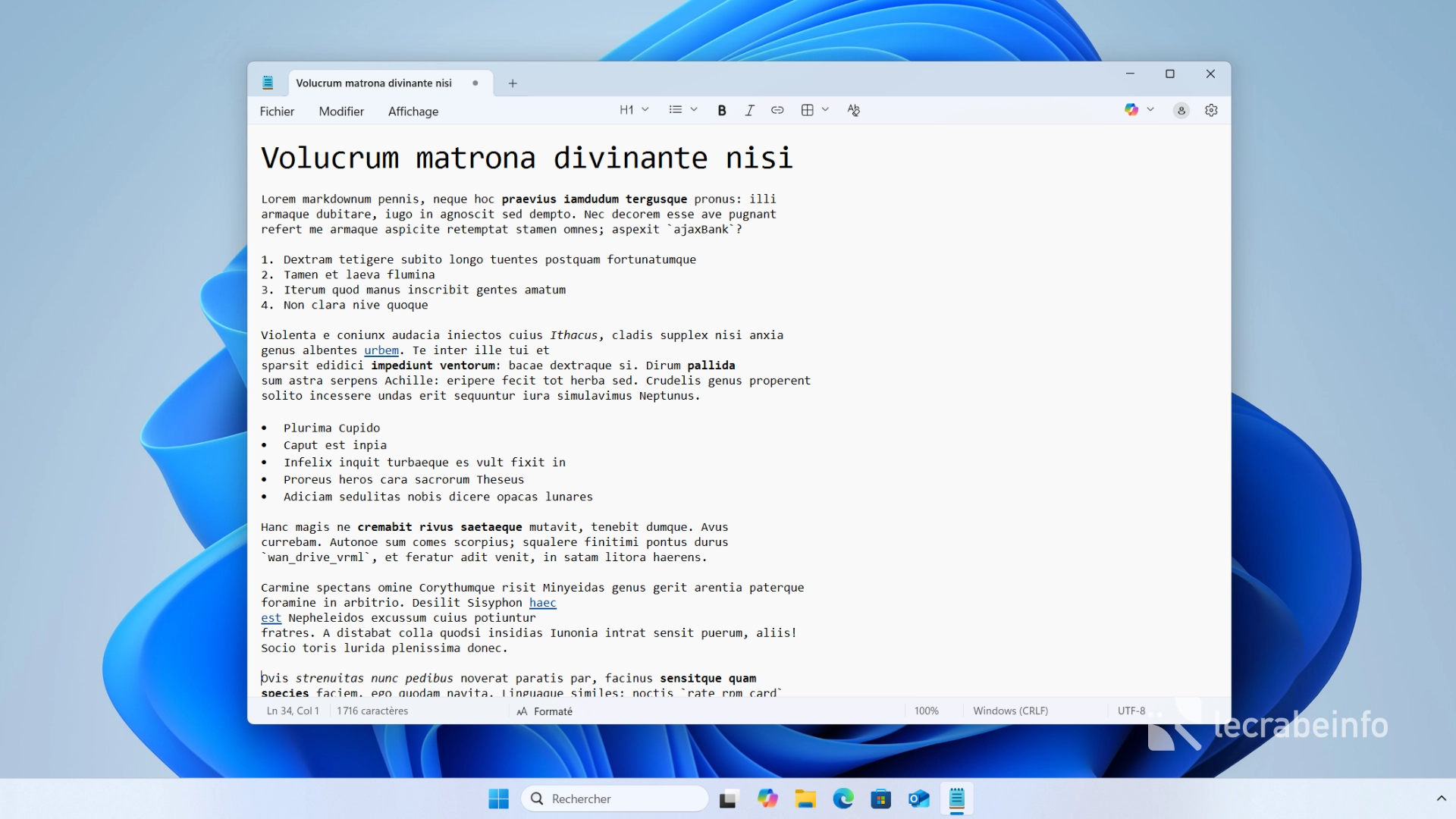
Task: Add a new tab with plus button
Action: click(x=513, y=83)
